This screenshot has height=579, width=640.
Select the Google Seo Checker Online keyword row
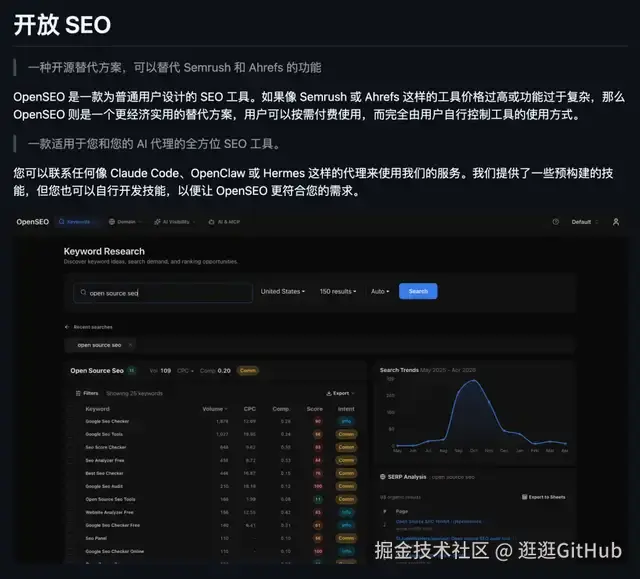tap(214, 551)
